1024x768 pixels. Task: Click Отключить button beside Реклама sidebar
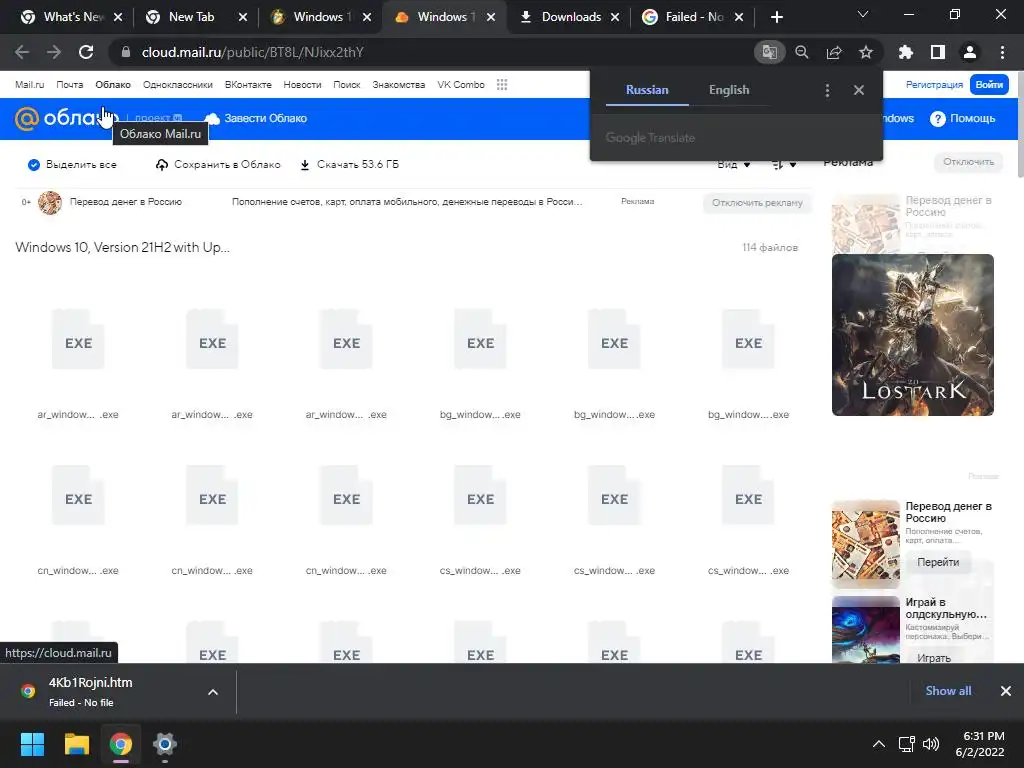(968, 162)
